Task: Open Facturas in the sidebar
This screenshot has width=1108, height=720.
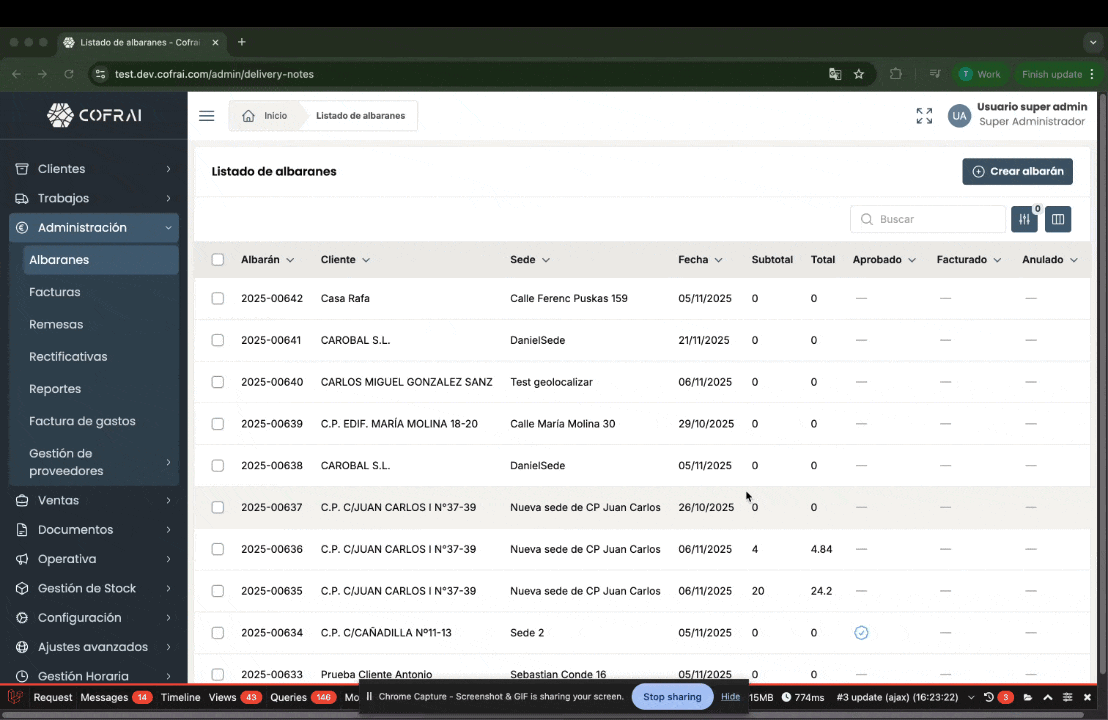Action: tap(55, 292)
